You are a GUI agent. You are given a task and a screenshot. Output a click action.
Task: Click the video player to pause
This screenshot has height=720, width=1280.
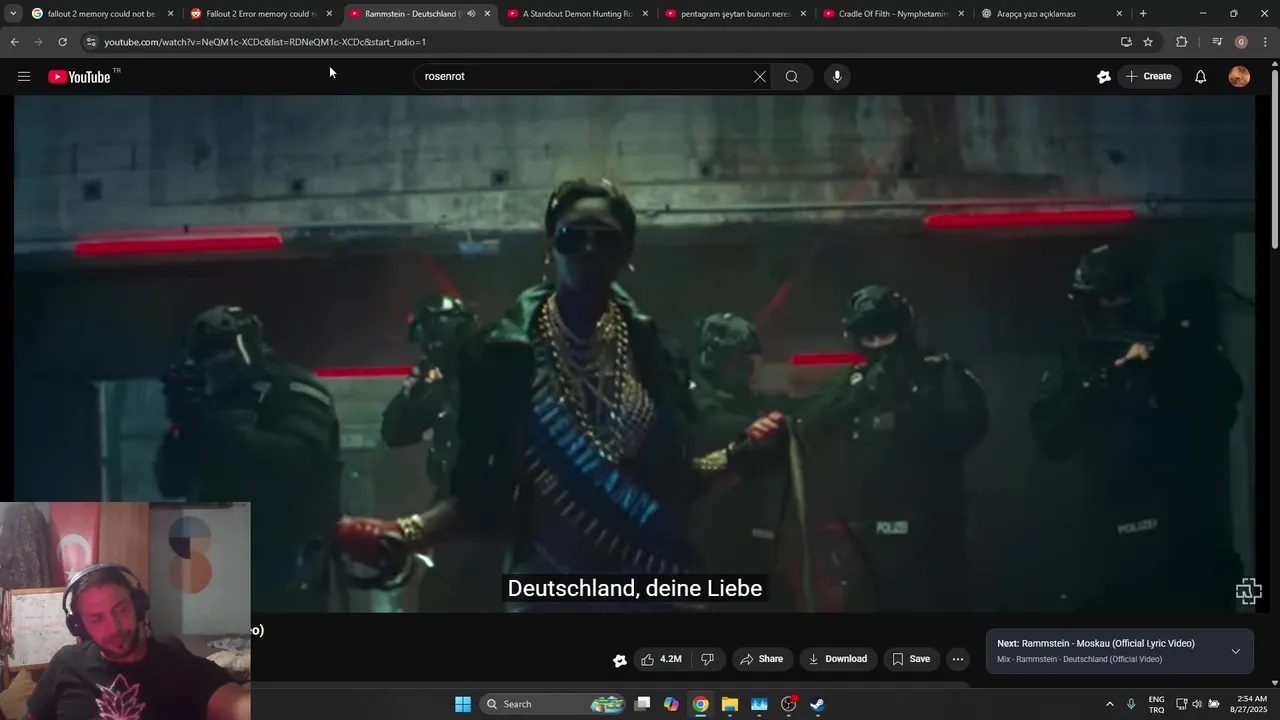pyautogui.click(x=634, y=354)
